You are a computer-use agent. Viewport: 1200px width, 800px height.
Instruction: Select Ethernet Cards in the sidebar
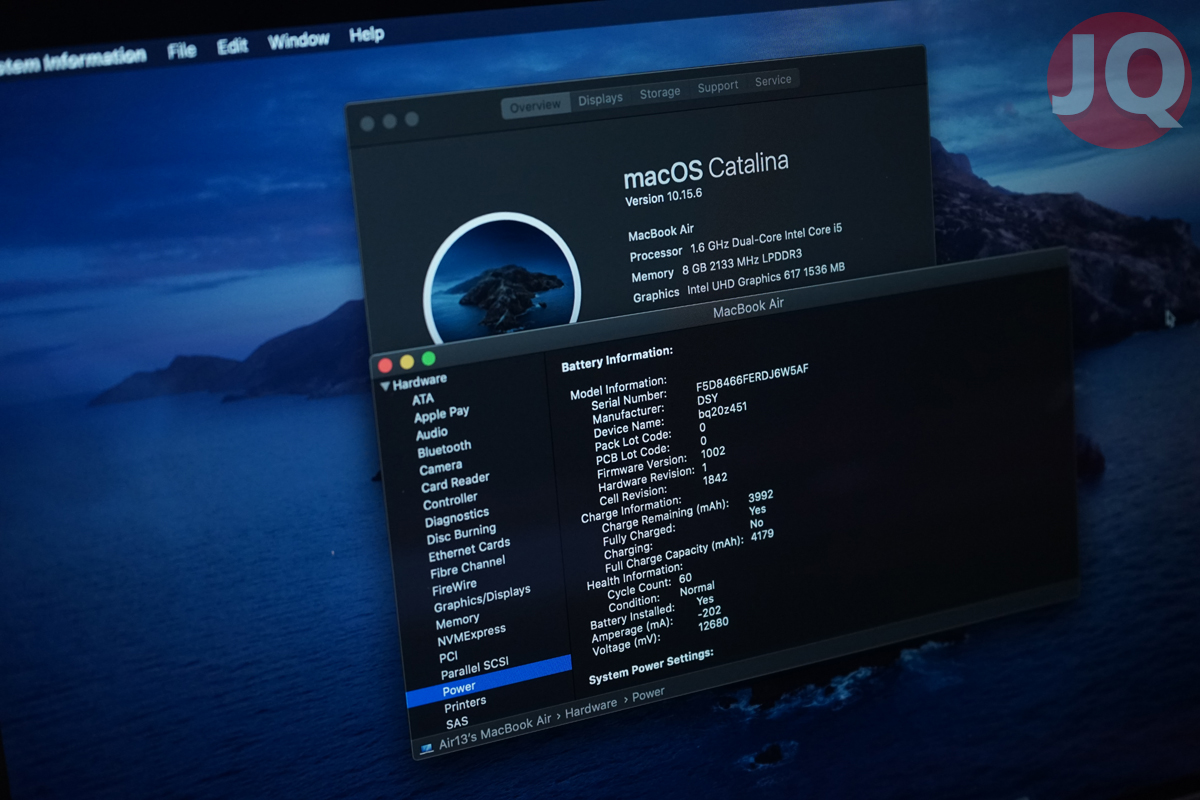tap(469, 549)
